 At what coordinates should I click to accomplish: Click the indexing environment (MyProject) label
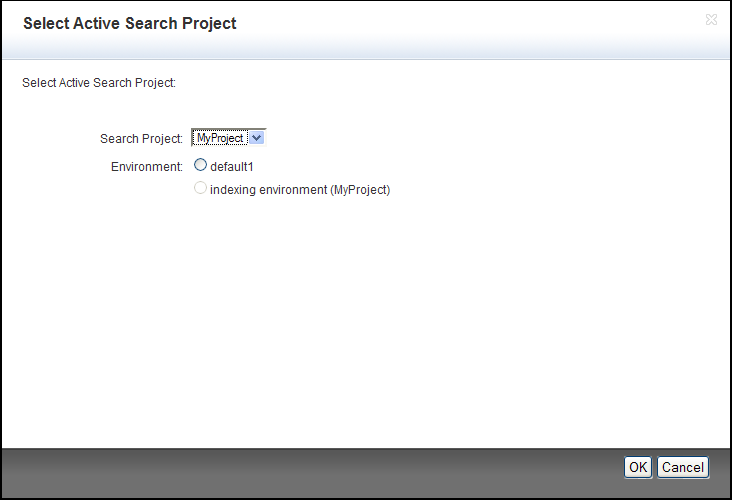[300, 190]
